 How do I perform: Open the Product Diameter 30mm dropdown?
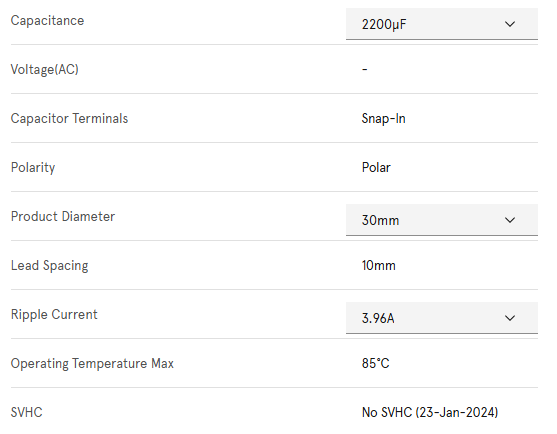(442, 220)
